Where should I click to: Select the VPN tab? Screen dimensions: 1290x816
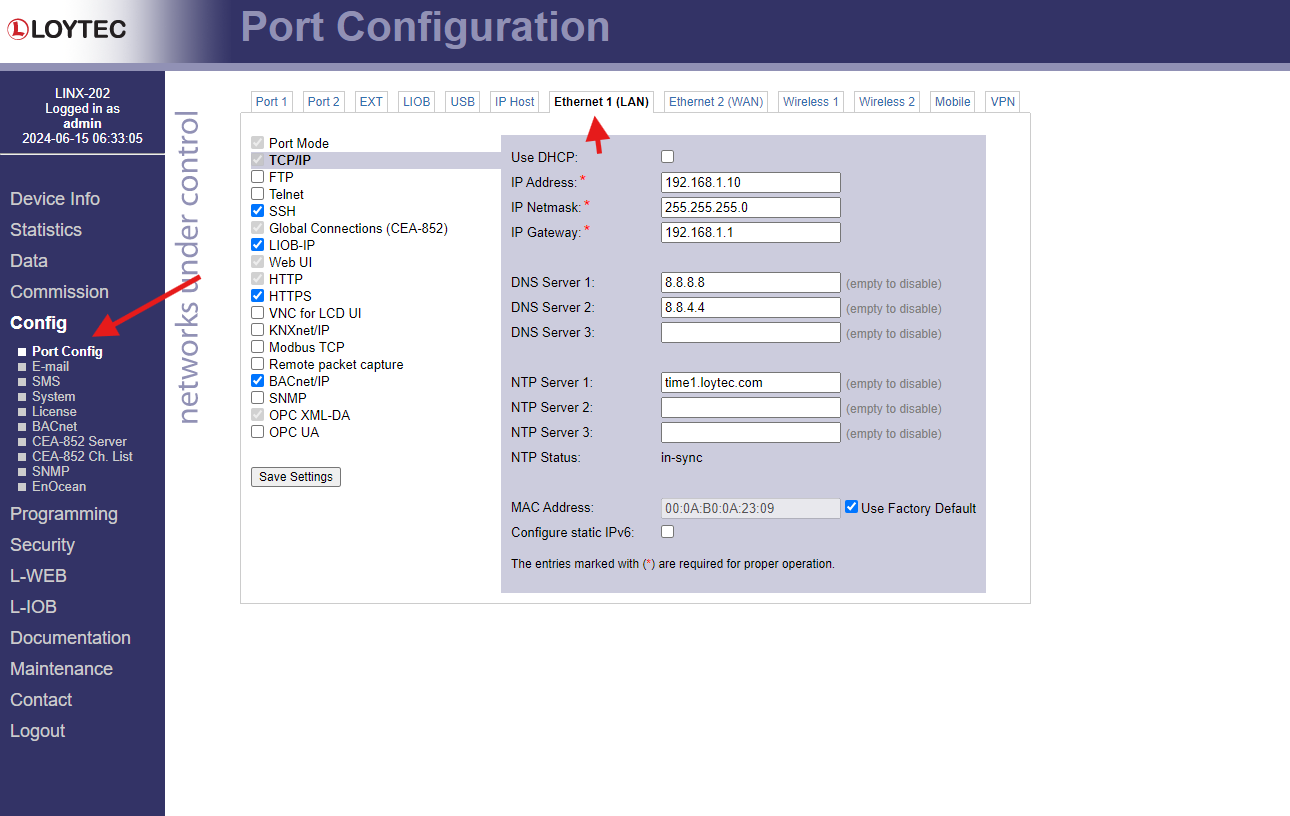click(1001, 101)
